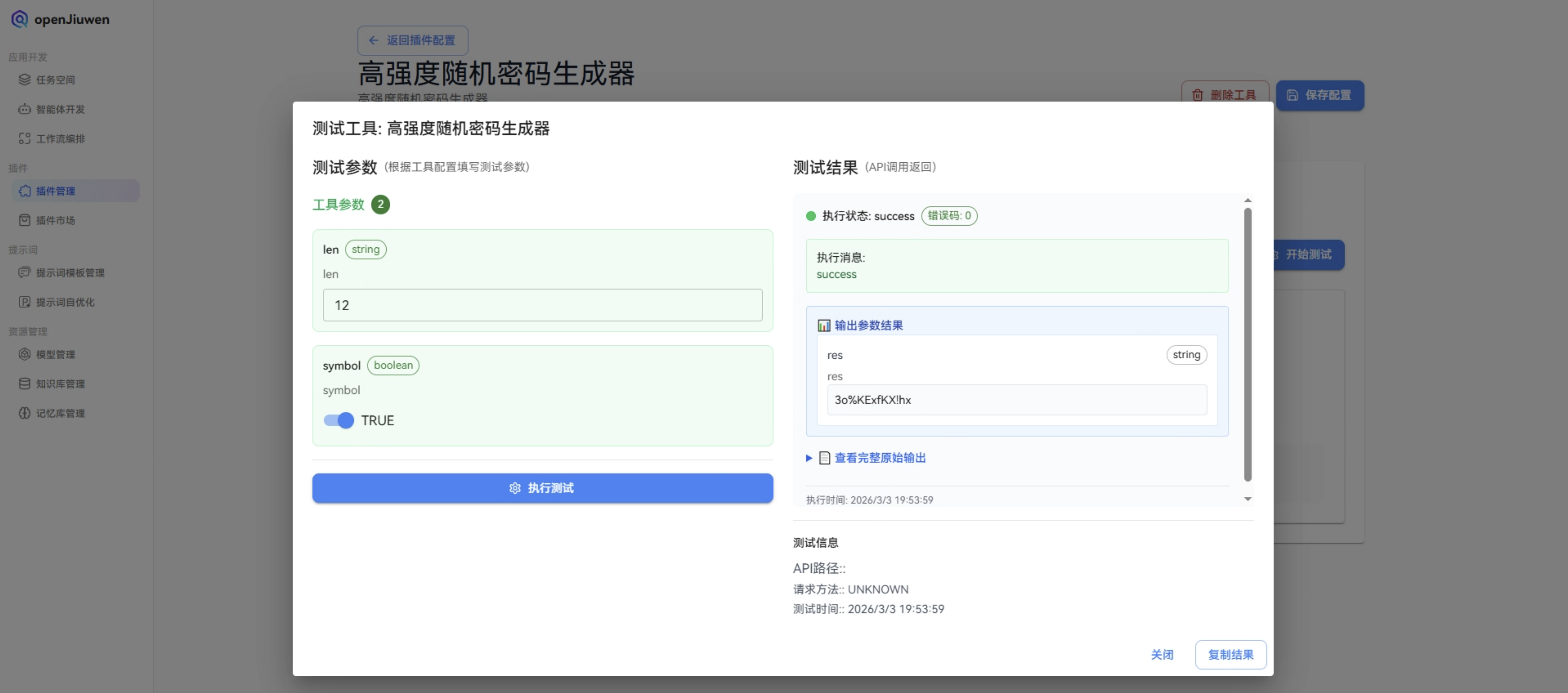Click the 记忆库管理 brain icon

24,413
